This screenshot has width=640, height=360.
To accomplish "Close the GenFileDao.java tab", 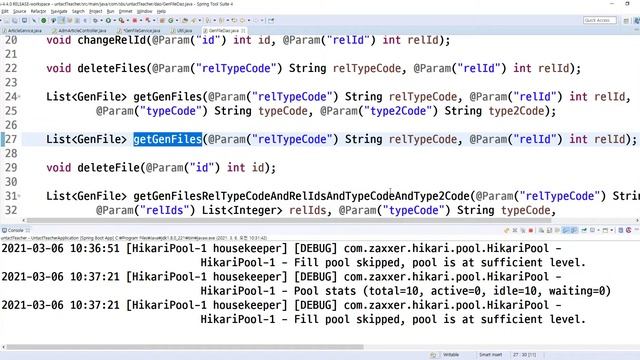I will (244, 31).
